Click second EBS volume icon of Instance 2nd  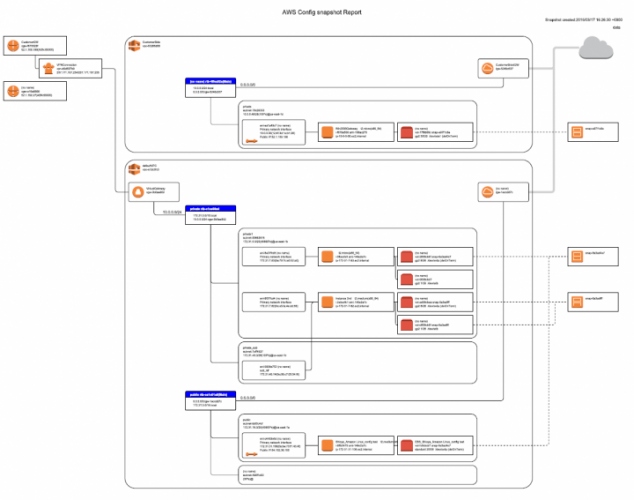406,325
